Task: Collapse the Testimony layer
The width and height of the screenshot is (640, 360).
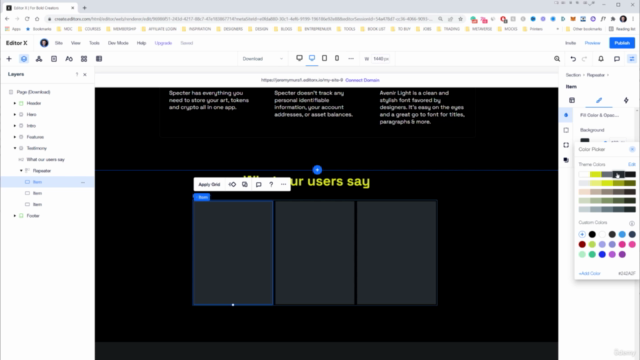Action: tap(15, 148)
